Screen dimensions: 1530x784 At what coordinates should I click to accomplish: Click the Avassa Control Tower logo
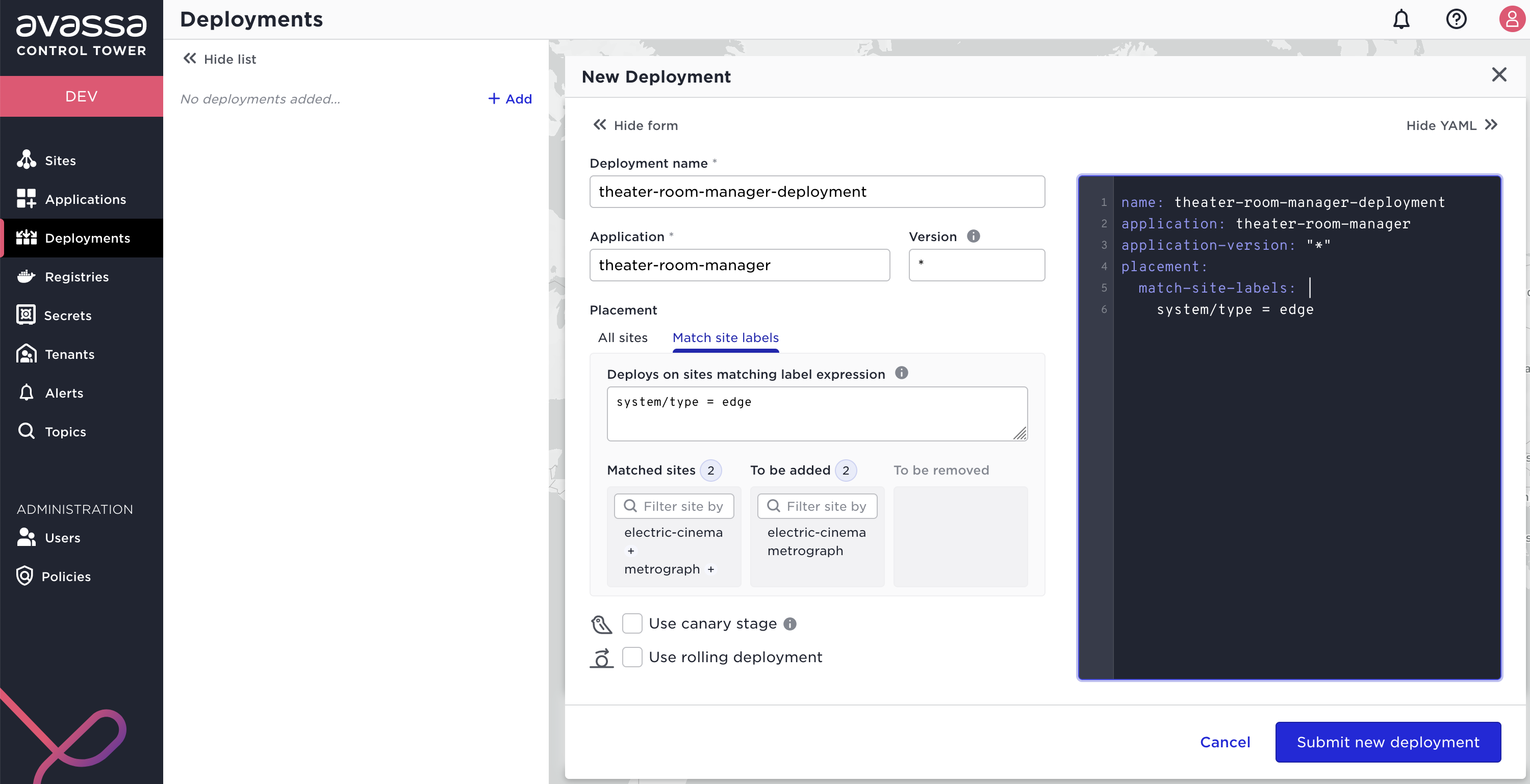coord(82,36)
